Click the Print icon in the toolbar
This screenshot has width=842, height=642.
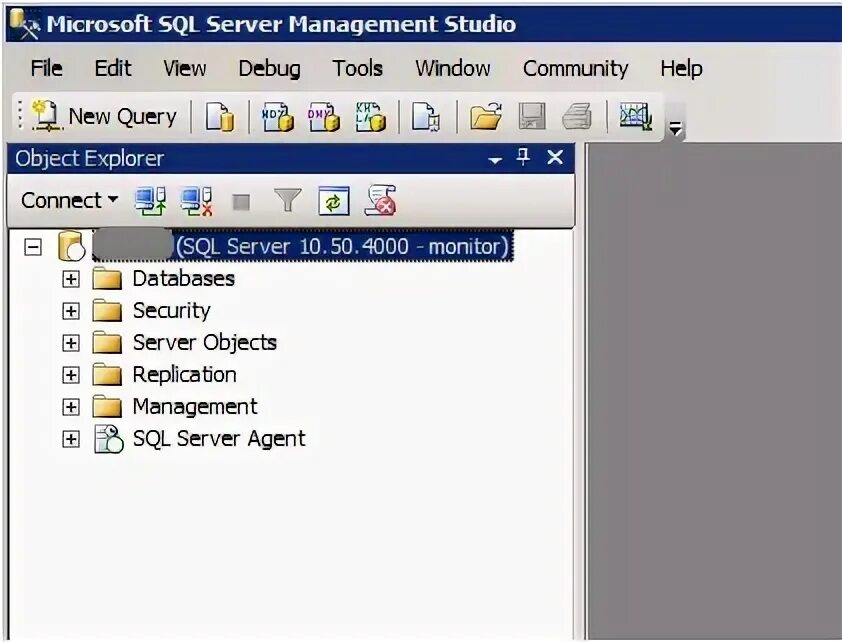(577, 116)
